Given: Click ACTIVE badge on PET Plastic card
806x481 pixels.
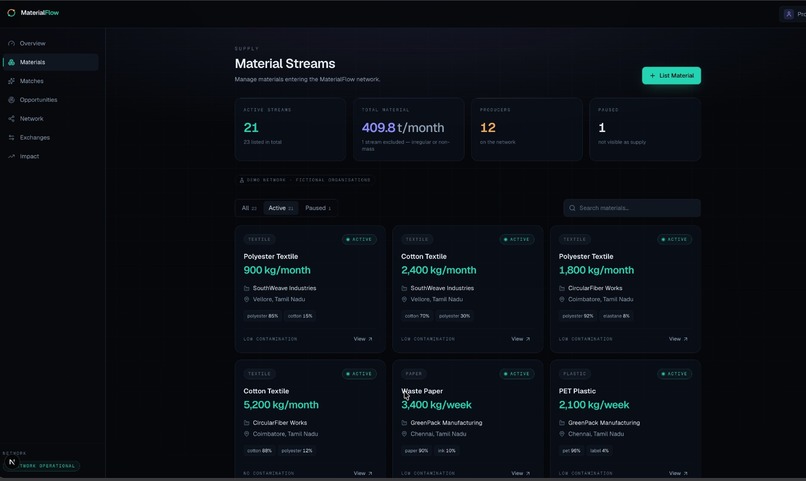Looking at the screenshot, I should click(675, 374).
